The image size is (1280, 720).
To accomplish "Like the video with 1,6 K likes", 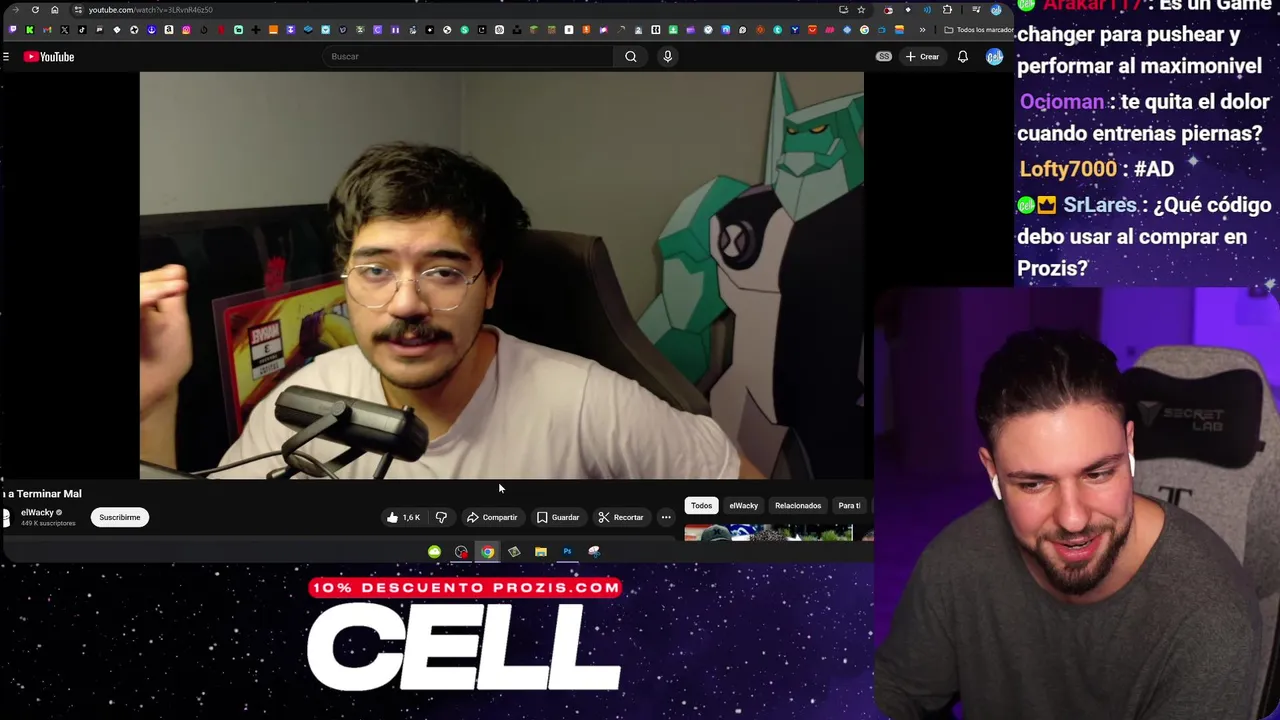I will (x=403, y=517).
